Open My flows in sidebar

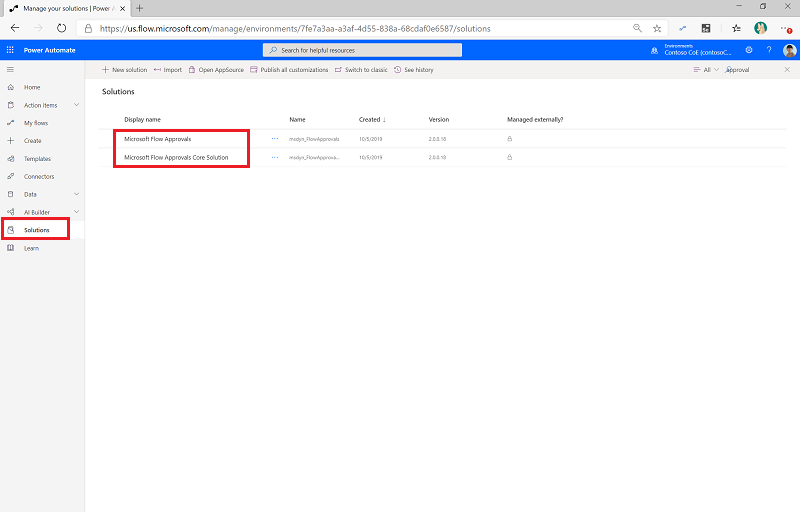click(36, 123)
